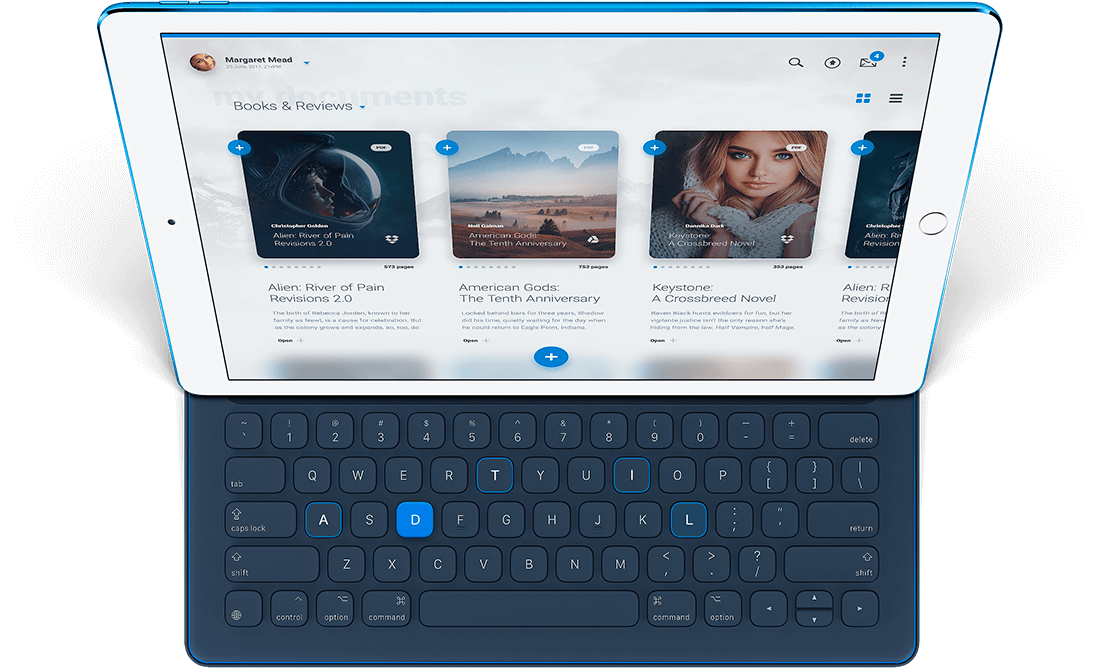Click the circular star favorites icon
Screen dimensions: 1100x668
click(x=832, y=62)
